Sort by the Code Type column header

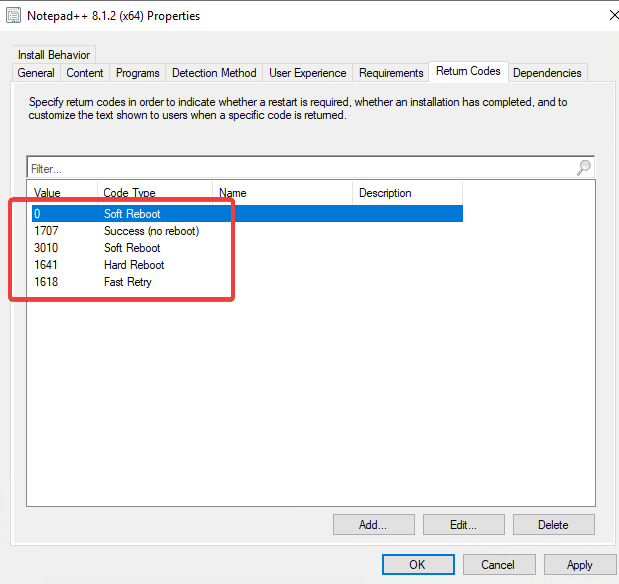click(x=155, y=193)
